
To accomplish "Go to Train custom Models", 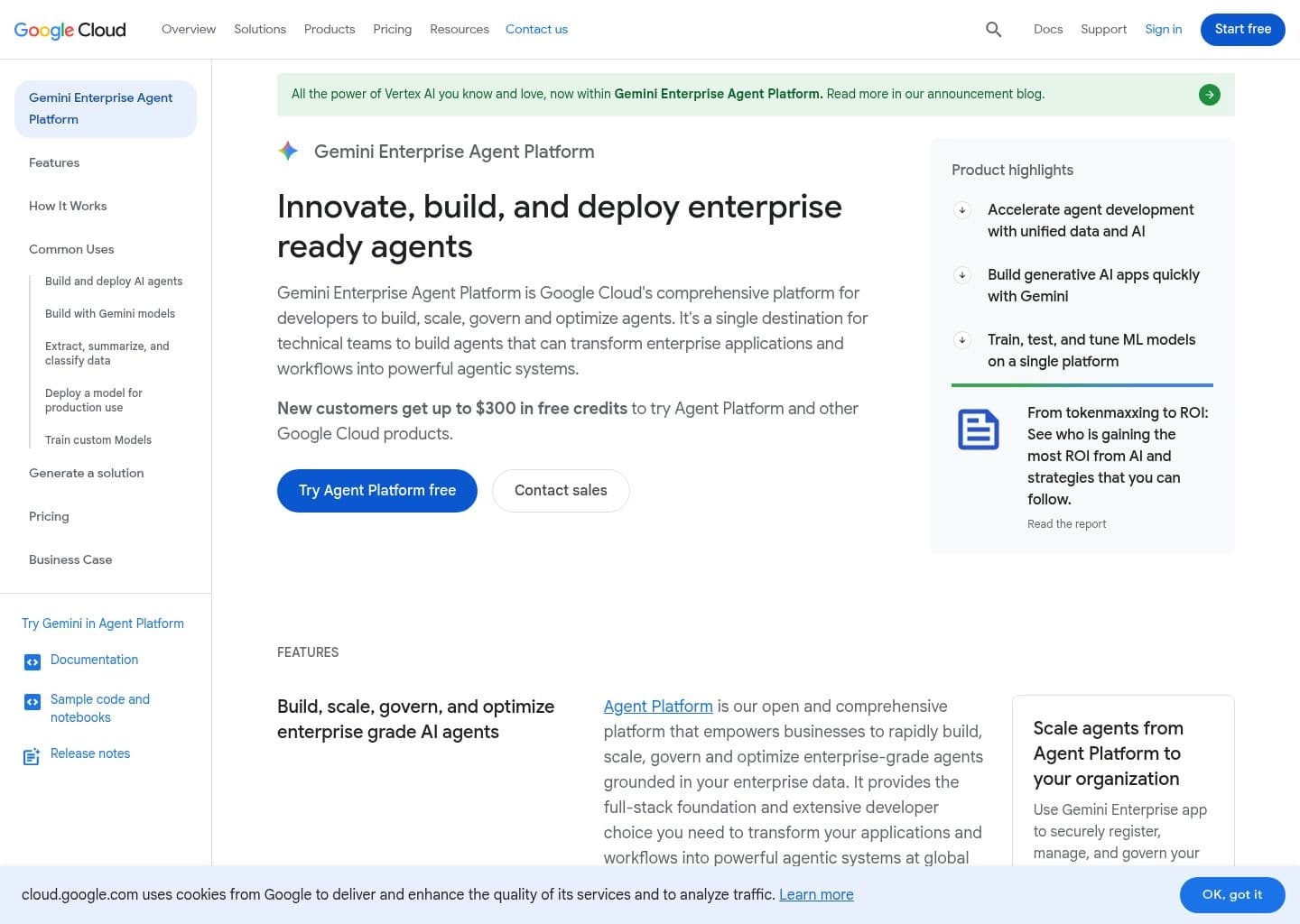I will click(98, 440).
